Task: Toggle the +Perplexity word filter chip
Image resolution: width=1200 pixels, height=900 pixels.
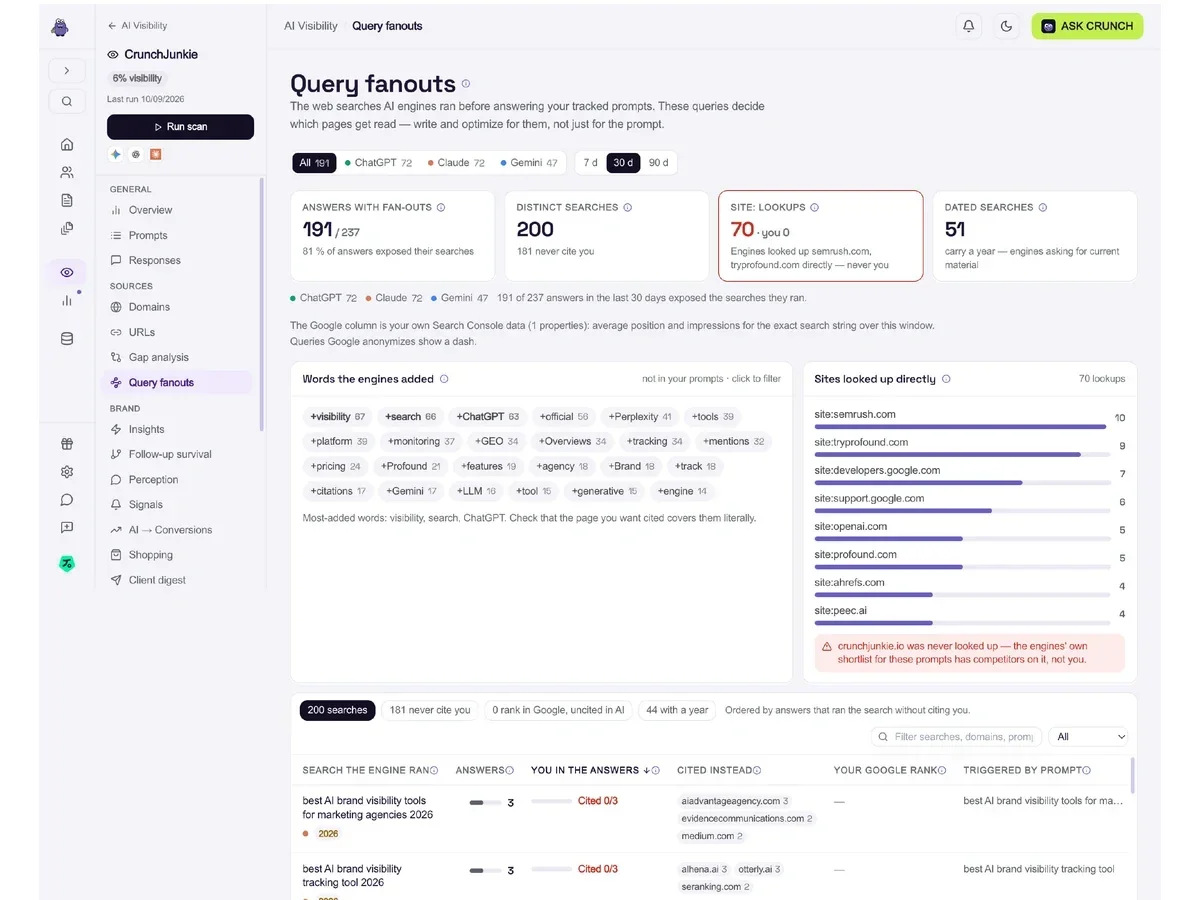Action: point(640,416)
